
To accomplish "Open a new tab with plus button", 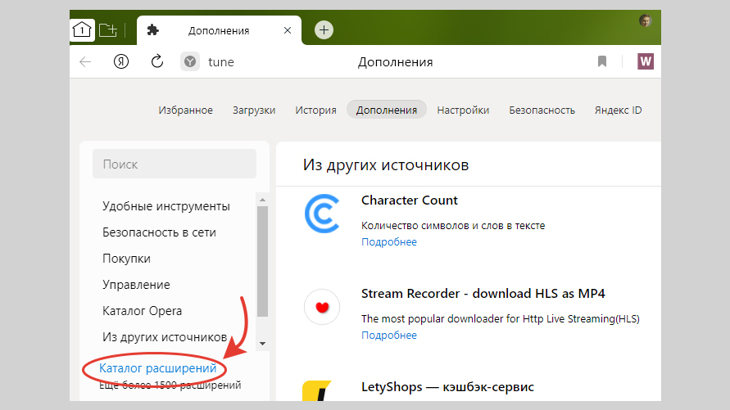I will tap(324, 30).
